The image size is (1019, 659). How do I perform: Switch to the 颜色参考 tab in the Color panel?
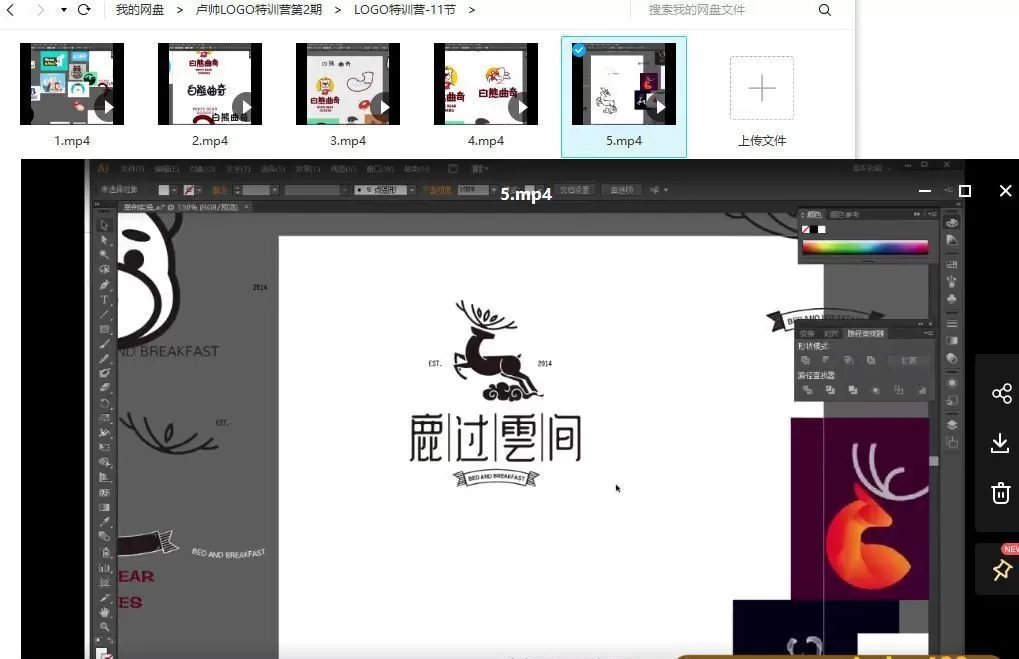pyautogui.click(x=846, y=215)
